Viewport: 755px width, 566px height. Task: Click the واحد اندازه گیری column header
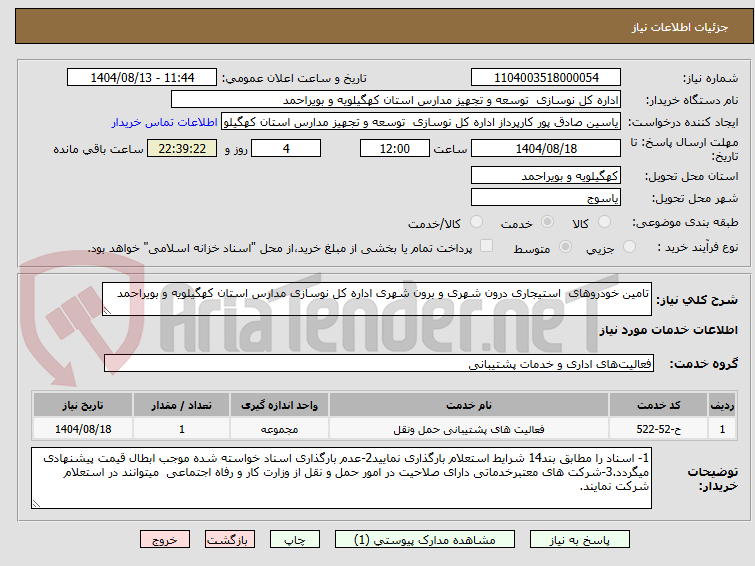click(280, 405)
